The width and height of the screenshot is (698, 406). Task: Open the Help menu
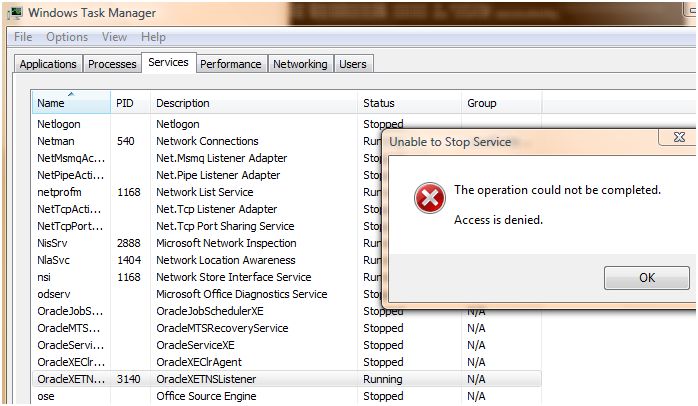coord(153,37)
